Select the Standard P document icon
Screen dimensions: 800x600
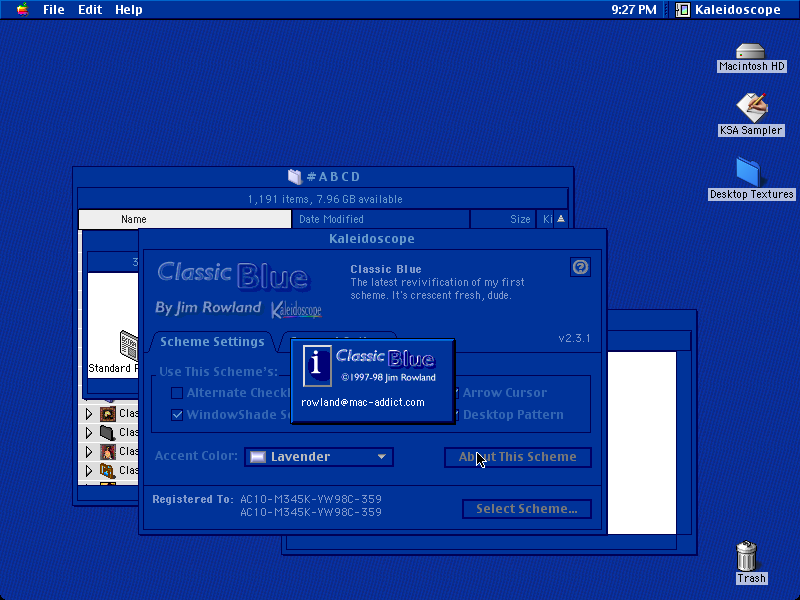[x=129, y=345]
